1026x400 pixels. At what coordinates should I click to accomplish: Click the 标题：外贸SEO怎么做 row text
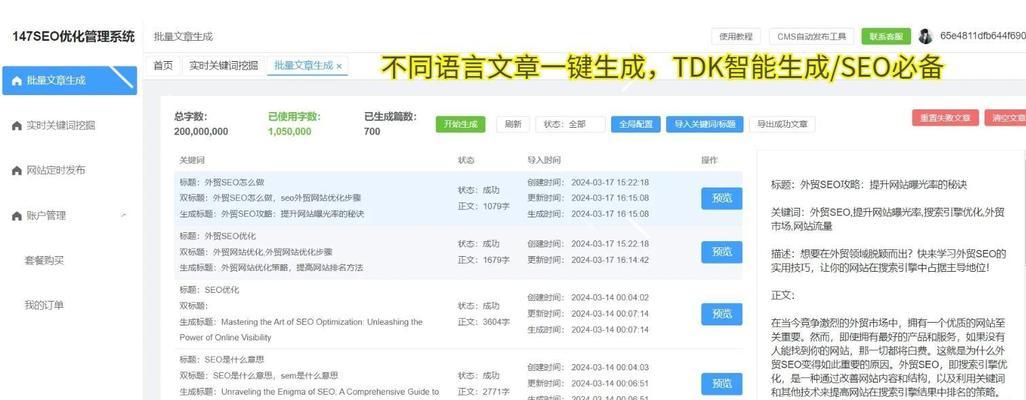(222, 182)
